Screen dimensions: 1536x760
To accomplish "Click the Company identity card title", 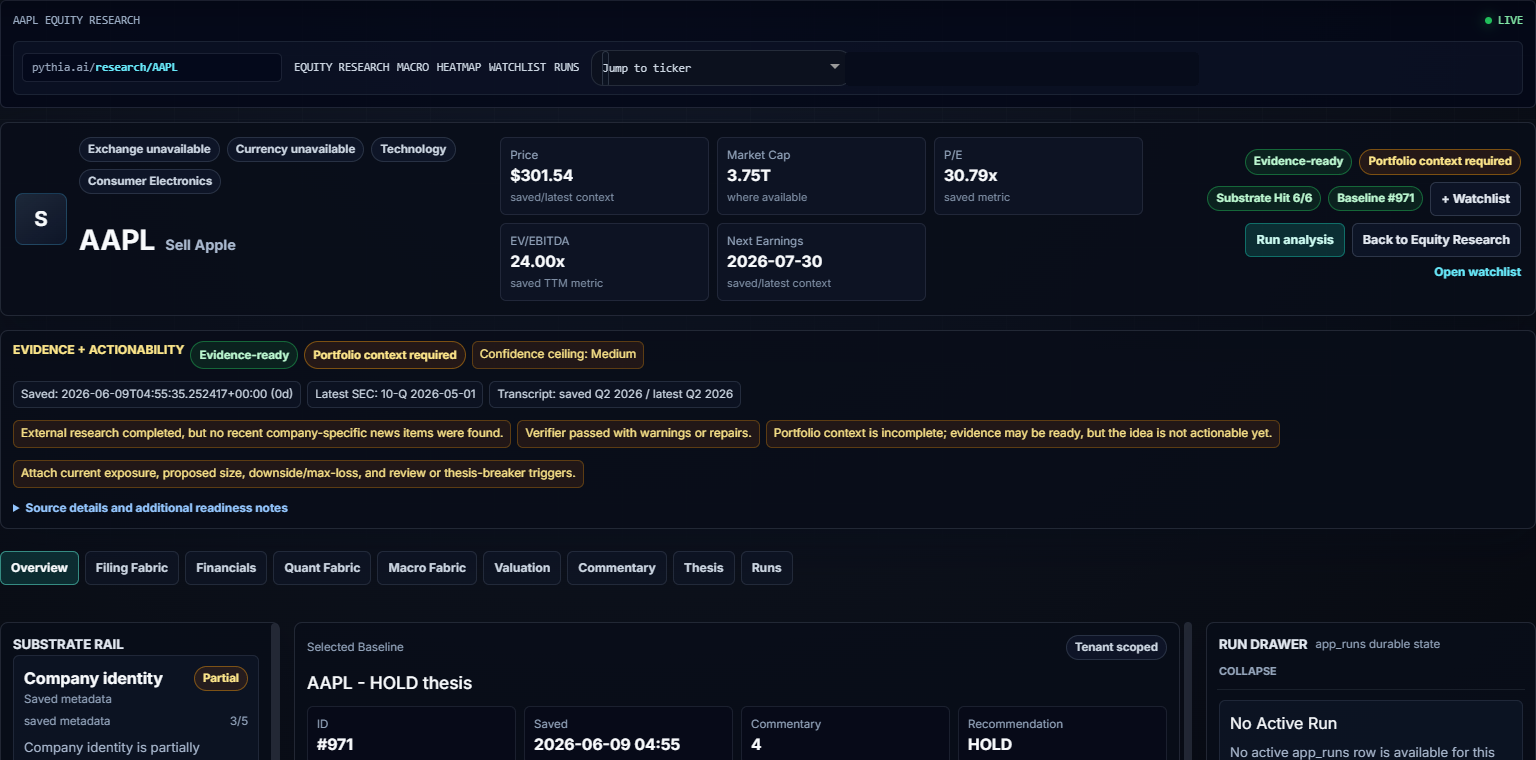I will point(93,679).
